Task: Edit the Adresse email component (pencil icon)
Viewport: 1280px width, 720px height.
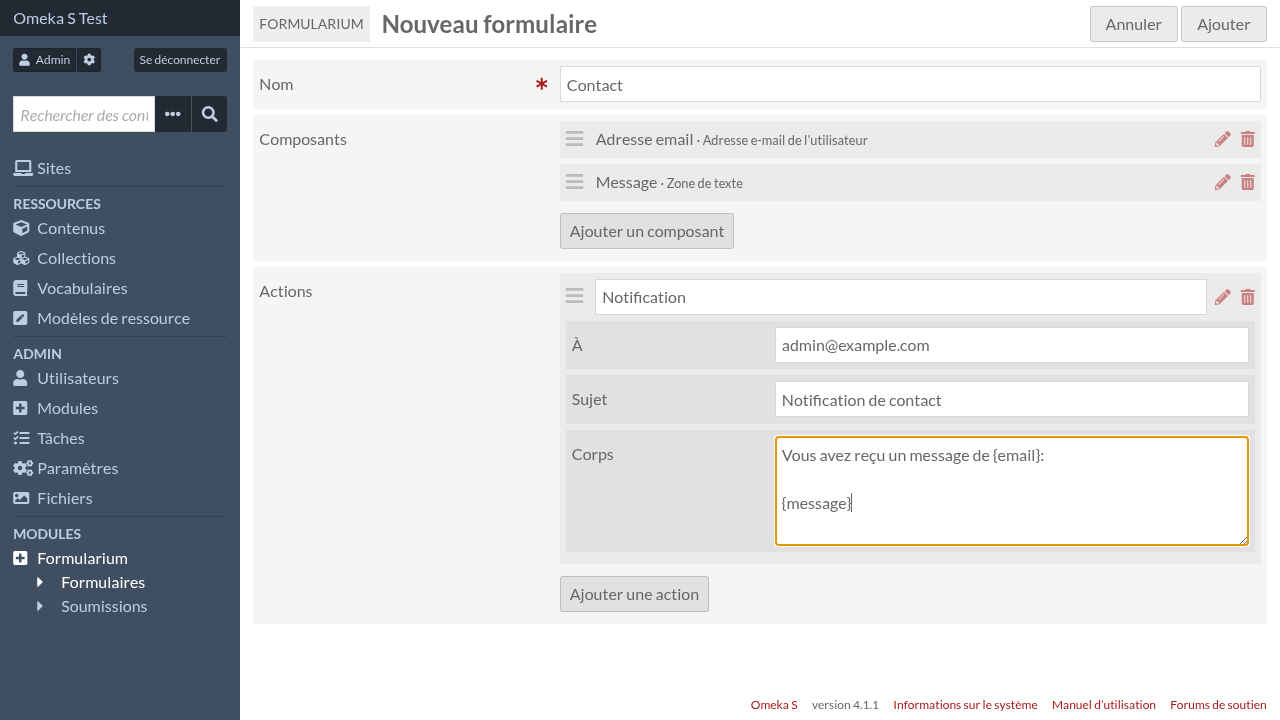Action: [x=1222, y=139]
